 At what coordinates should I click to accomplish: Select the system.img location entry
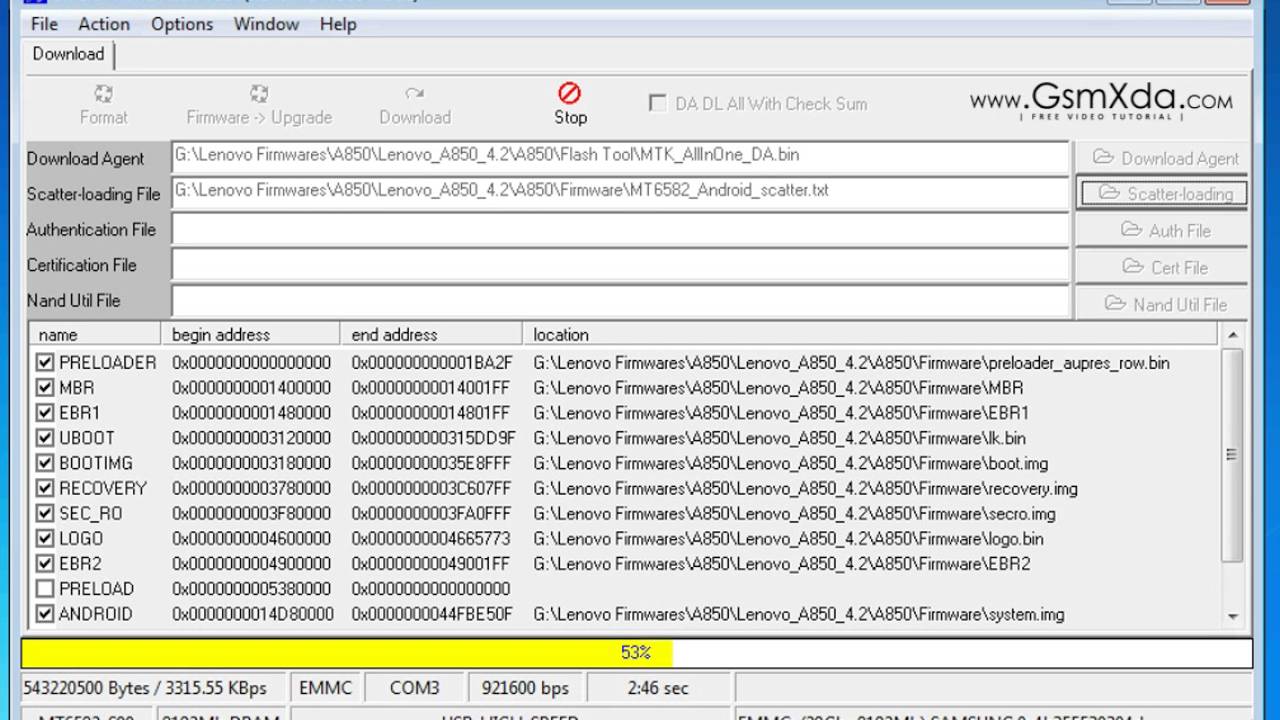point(798,614)
